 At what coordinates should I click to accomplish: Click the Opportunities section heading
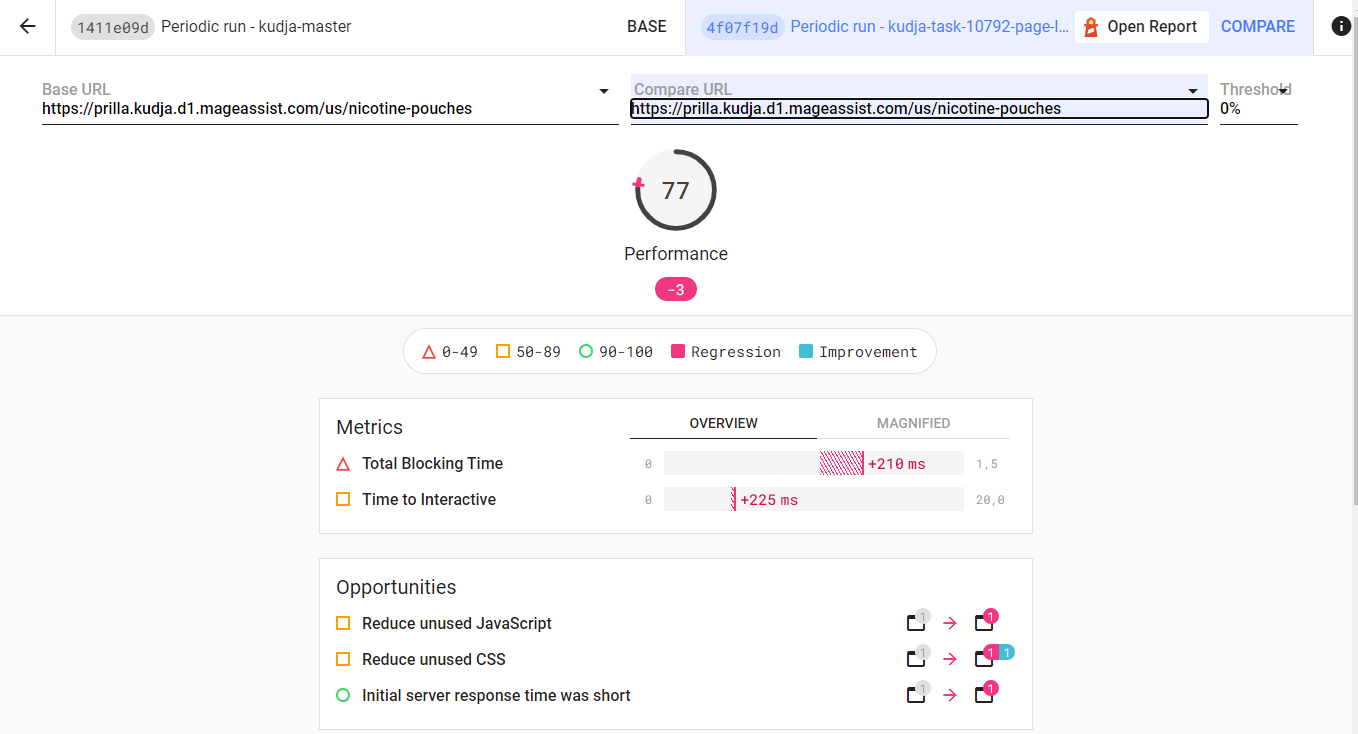(x=396, y=587)
